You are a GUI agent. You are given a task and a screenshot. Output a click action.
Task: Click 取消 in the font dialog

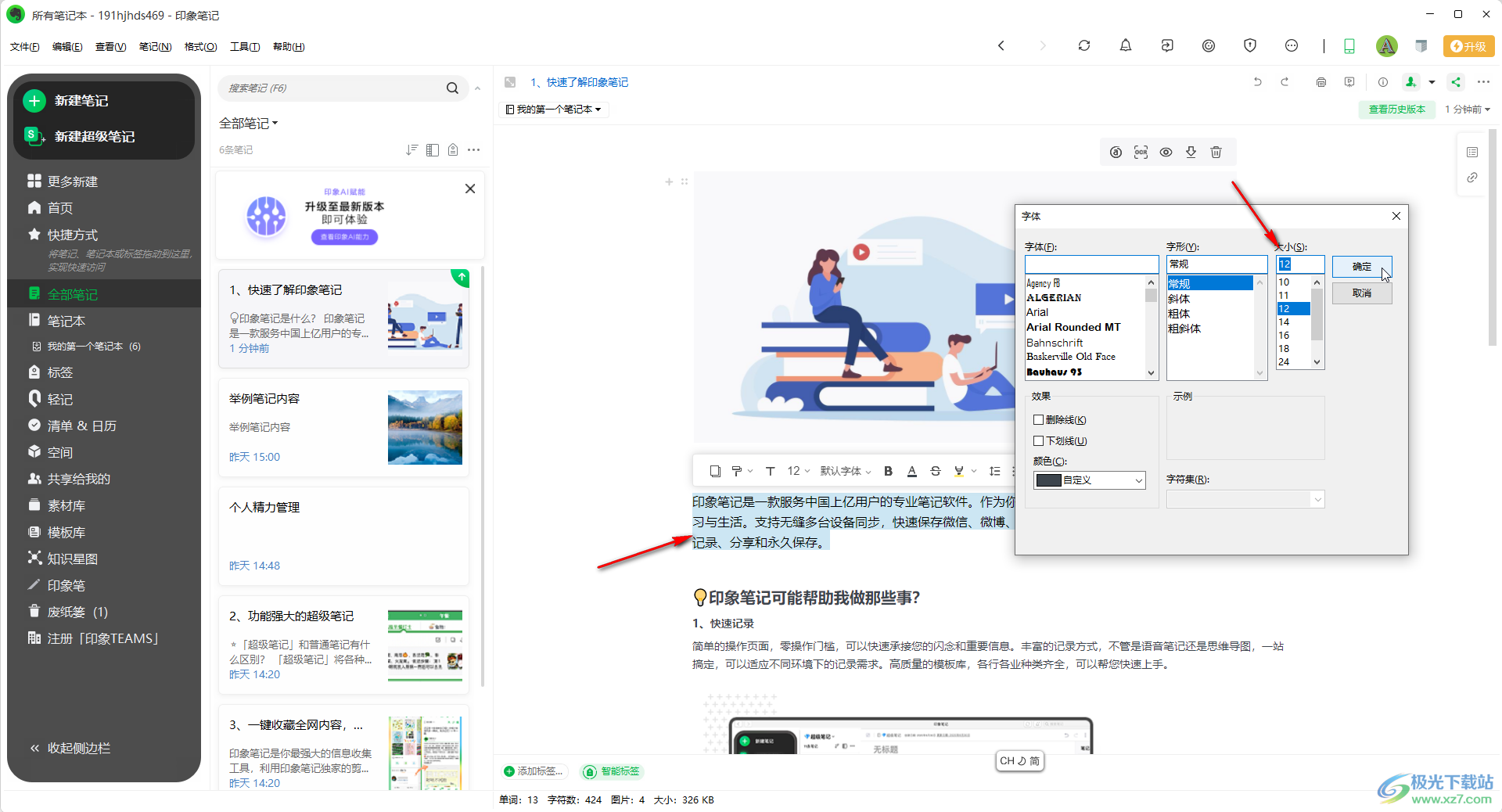[x=1362, y=293]
